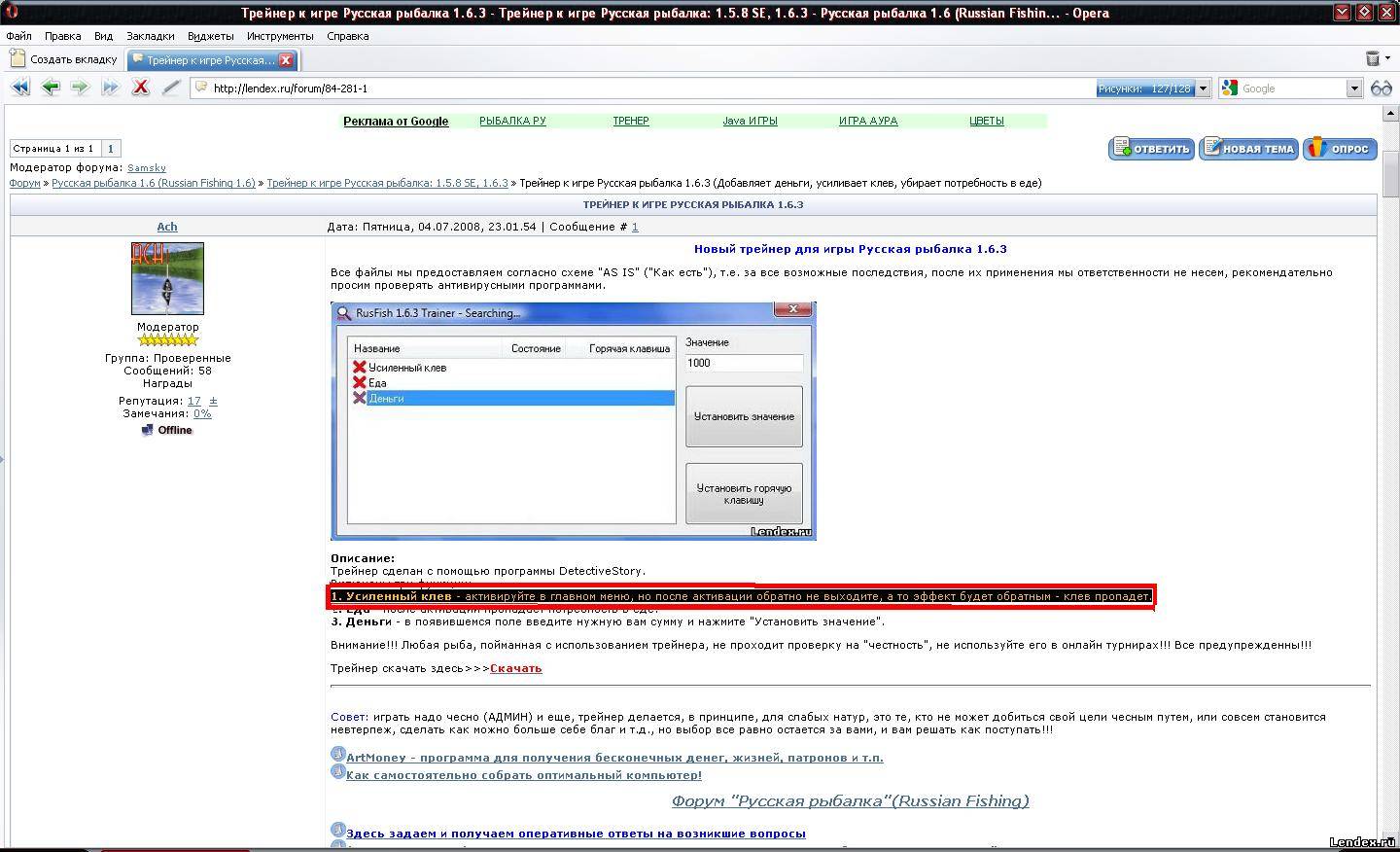The height and width of the screenshot is (852, 1400).
Task: Open Здесь задаем и получаем ответы link
Action: coord(576,834)
